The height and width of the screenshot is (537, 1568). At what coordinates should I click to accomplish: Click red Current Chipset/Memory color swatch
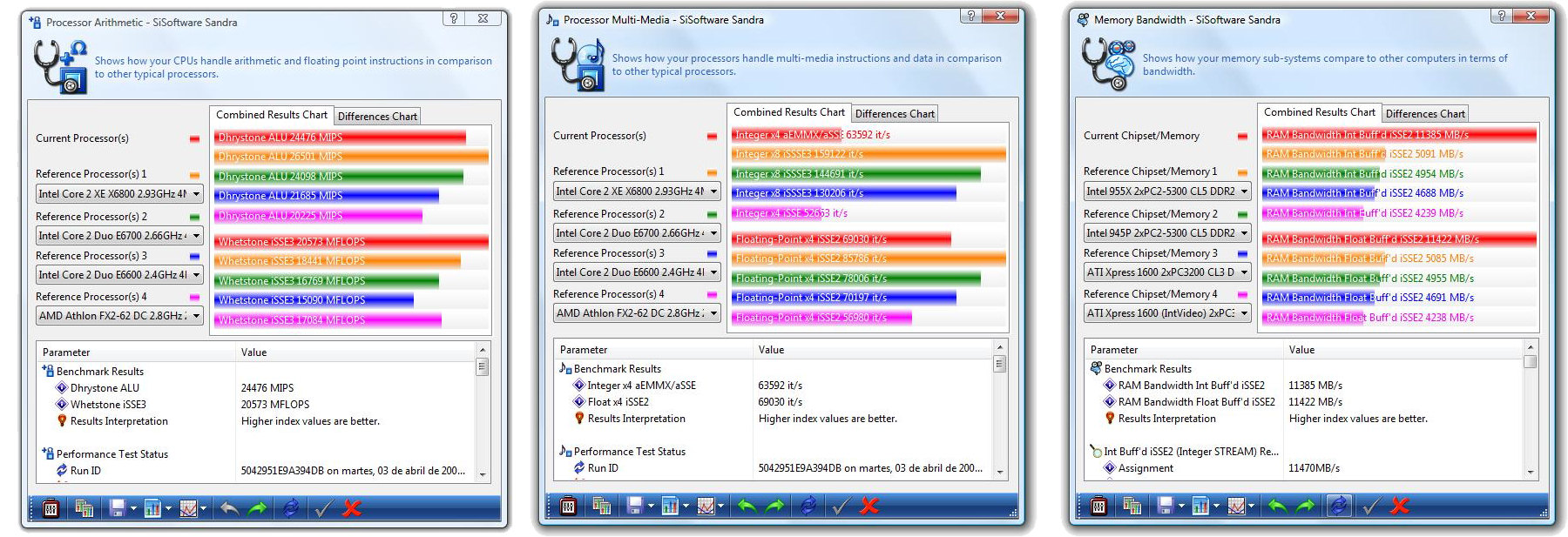(x=1242, y=137)
